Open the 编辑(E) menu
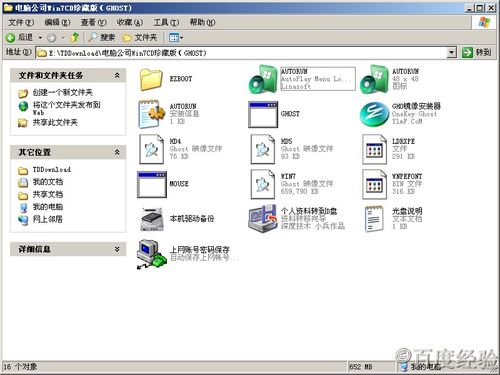The image size is (500, 375). pyautogui.click(x=57, y=22)
